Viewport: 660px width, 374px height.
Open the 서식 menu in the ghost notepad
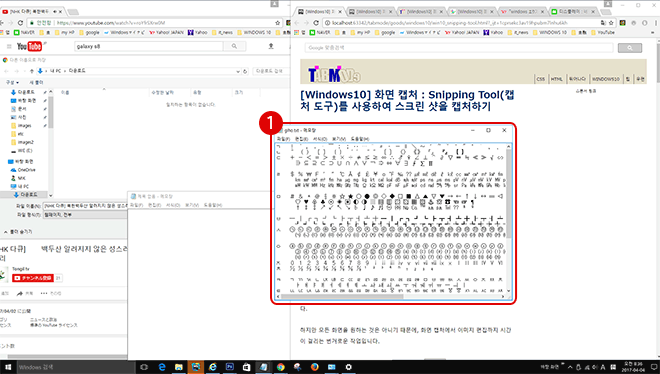coord(320,139)
